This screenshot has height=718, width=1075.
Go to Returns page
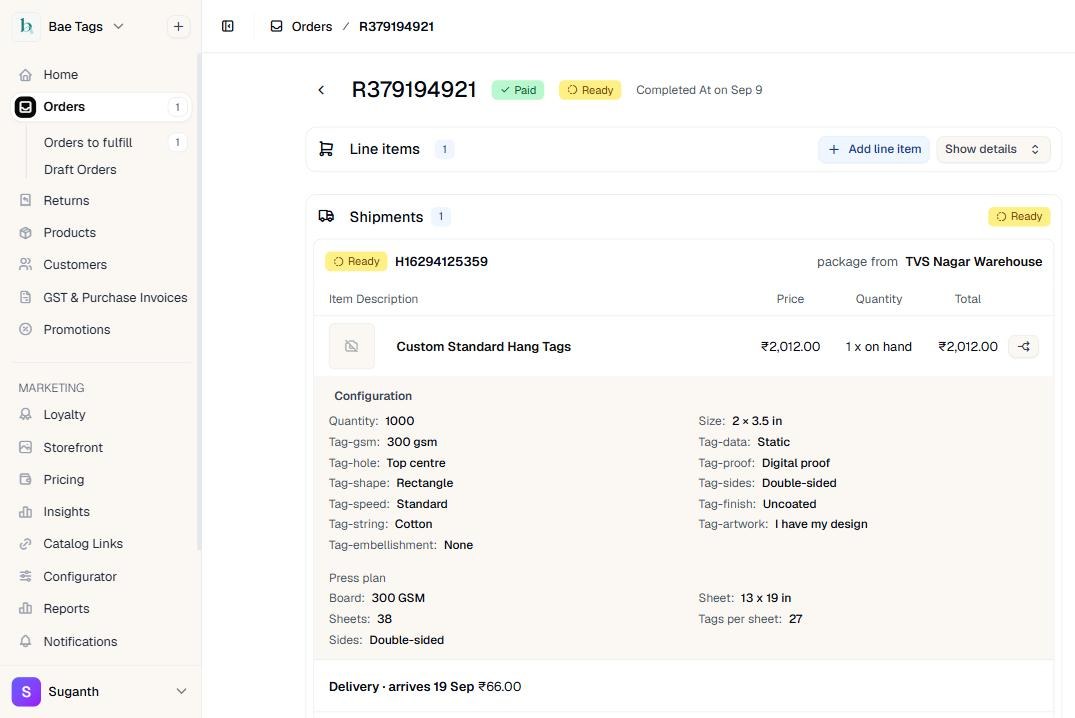67,200
